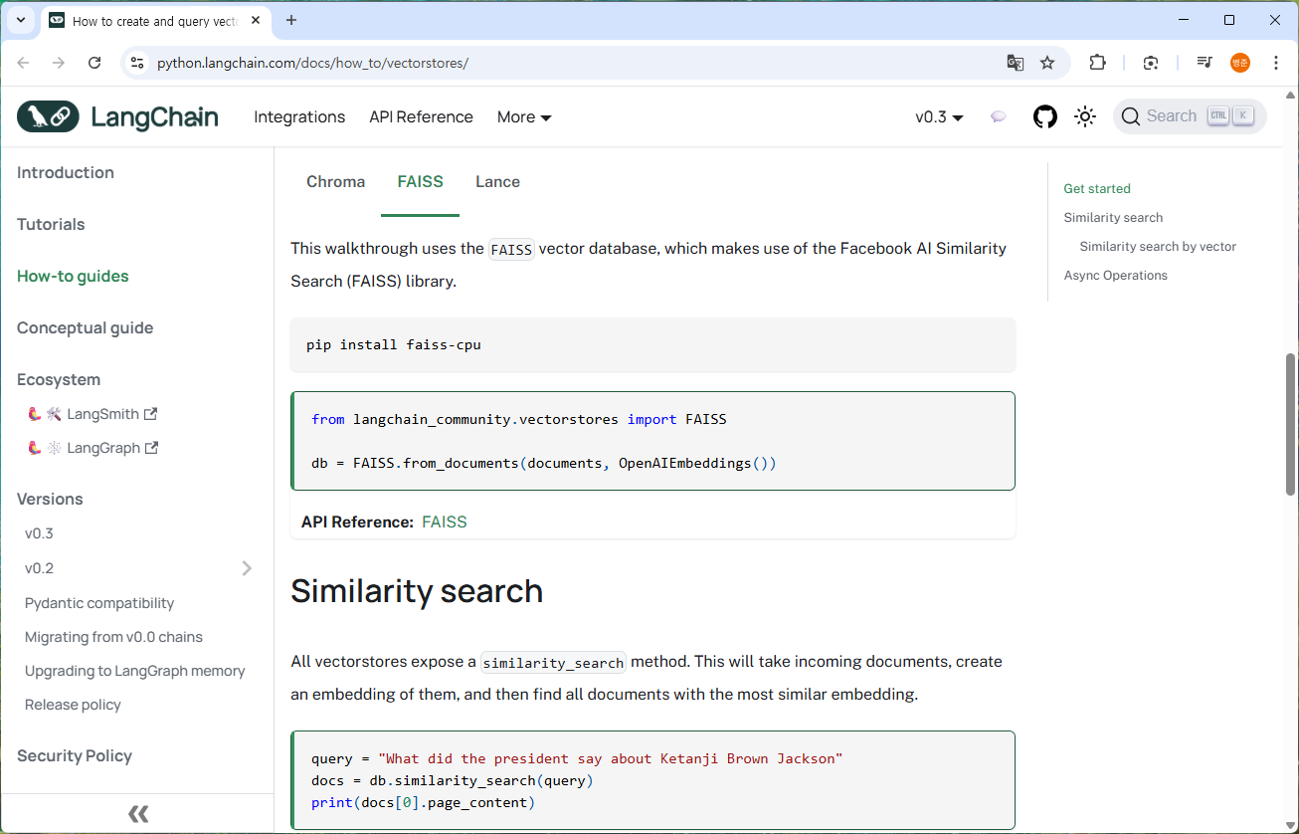Expand the More menu in navbar
Screen dimensions: 1299x834
[x=524, y=117]
